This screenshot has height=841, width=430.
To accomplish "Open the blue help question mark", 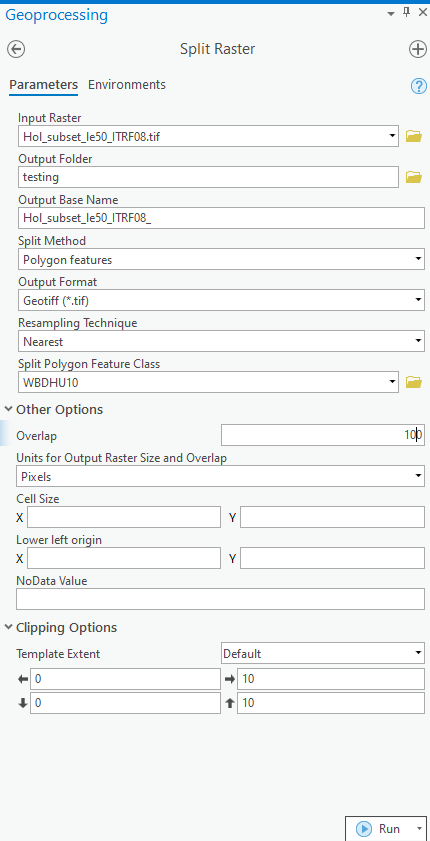I will (x=419, y=86).
